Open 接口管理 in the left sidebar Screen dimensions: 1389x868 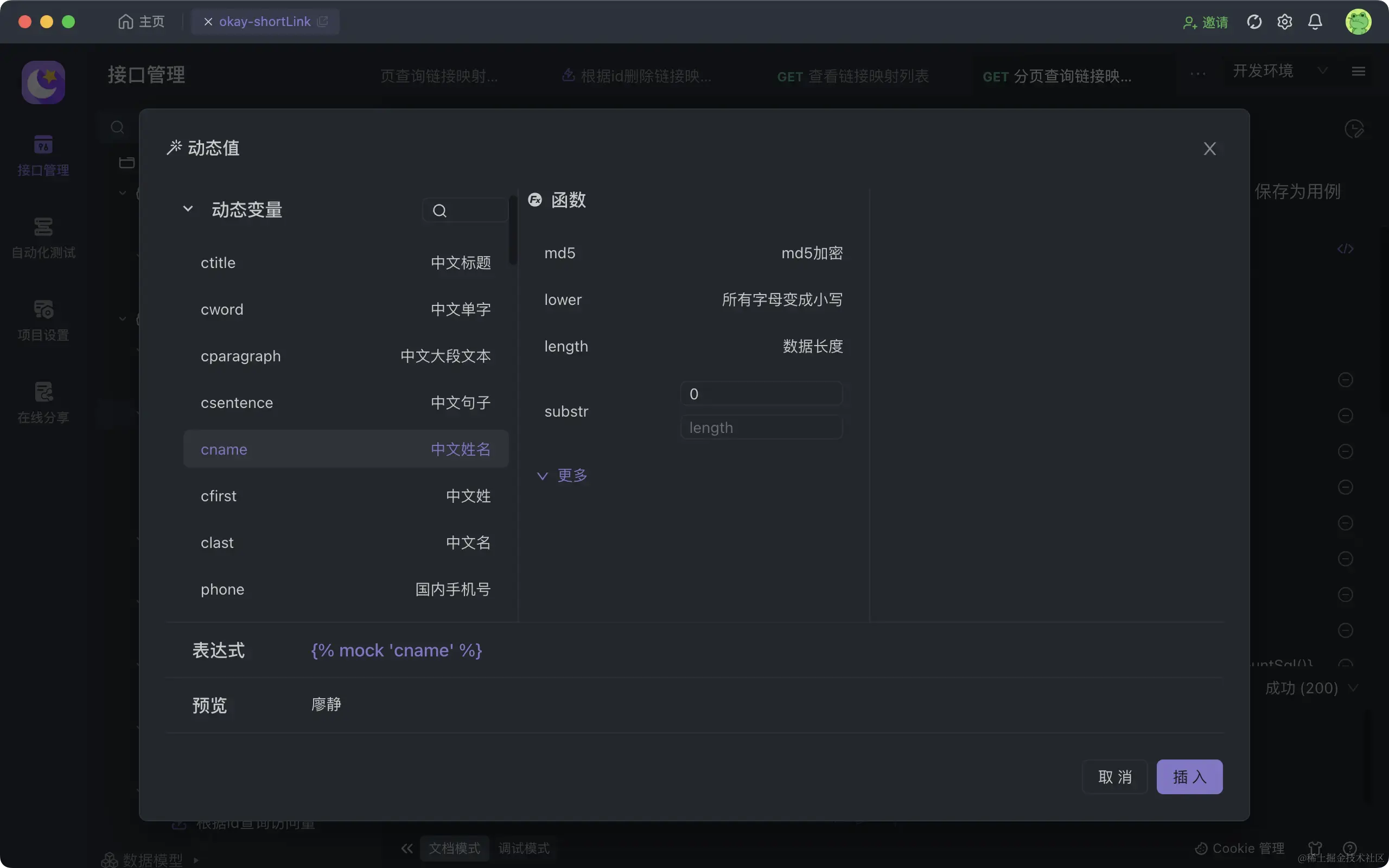pyautogui.click(x=43, y=155)
